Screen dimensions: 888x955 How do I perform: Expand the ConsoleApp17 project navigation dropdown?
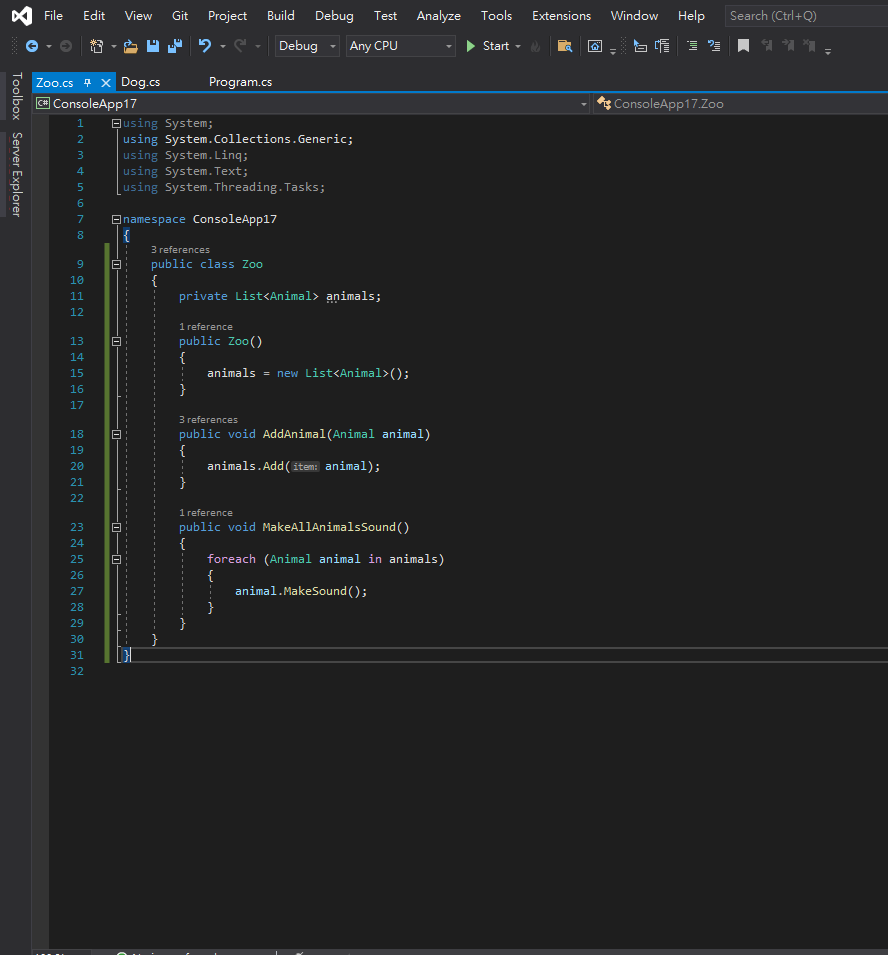tap(583, 103)
